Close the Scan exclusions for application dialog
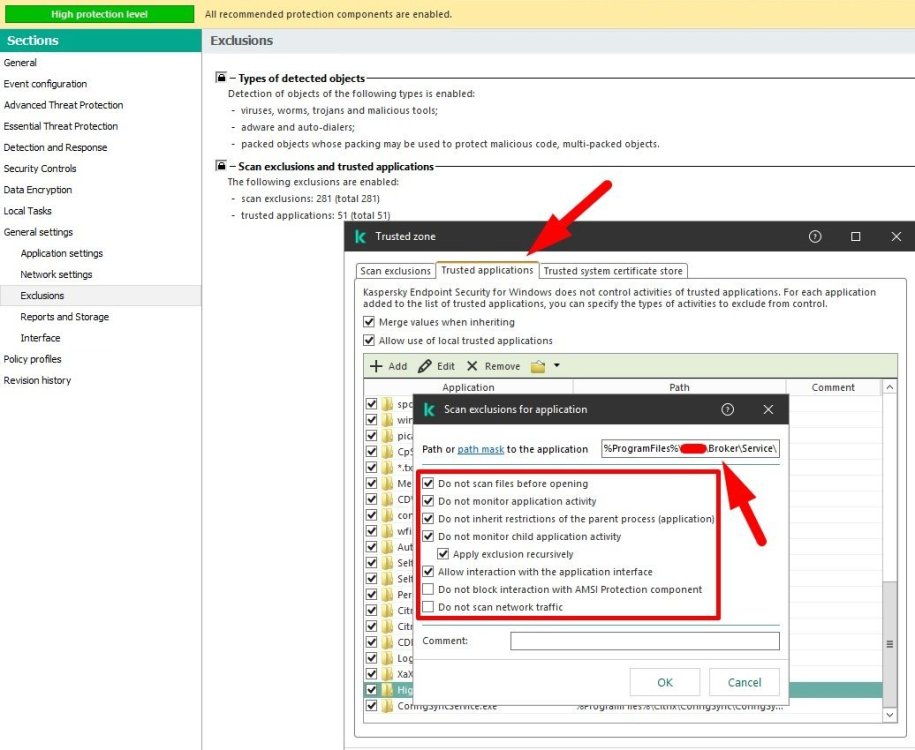The height and width of the screenshot is (750, 915). pos(768,410)
